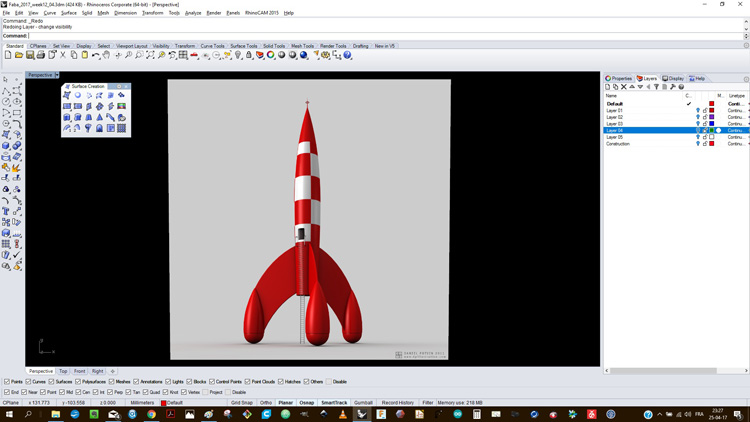
Task: Toggle visibility bulb of Construction layer
Action: (x=697, y=144)
